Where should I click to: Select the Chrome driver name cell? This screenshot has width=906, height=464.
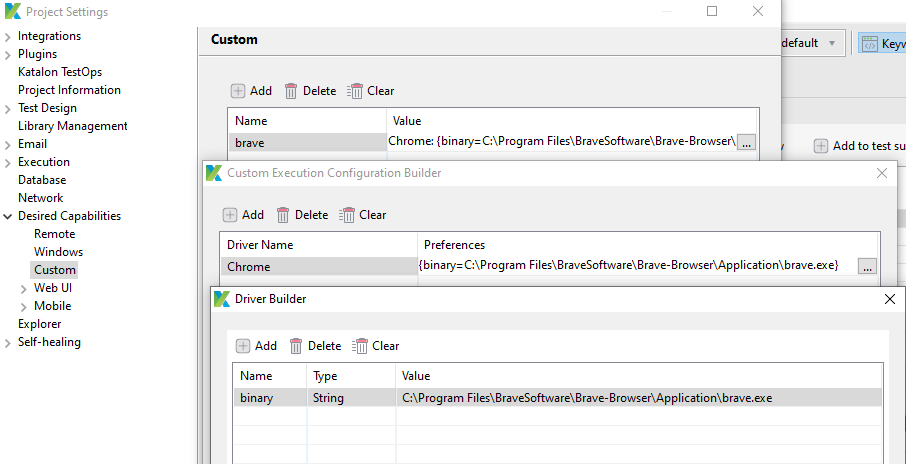point(319,267)
